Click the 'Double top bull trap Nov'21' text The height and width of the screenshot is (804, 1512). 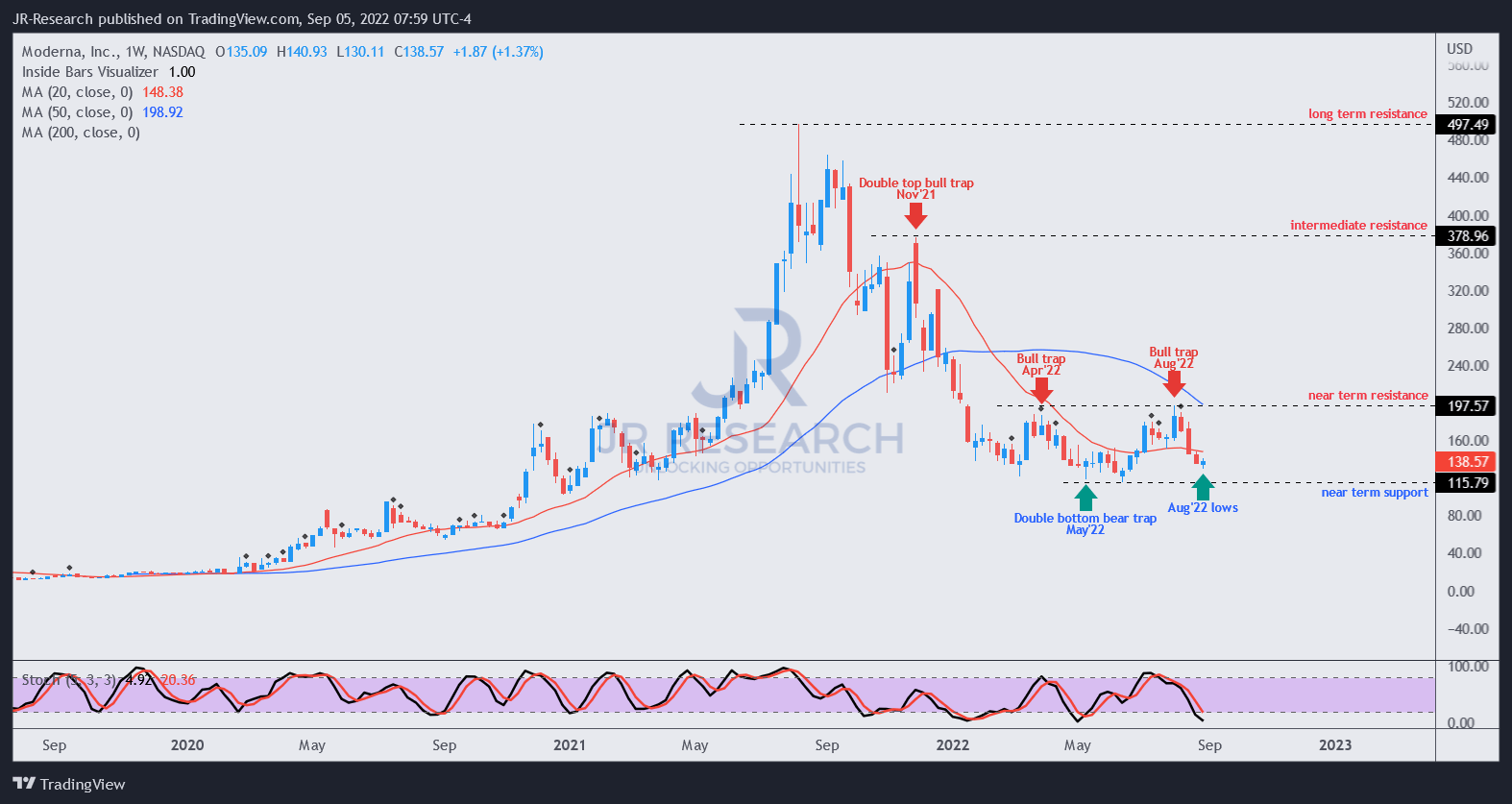coord(915,188)
